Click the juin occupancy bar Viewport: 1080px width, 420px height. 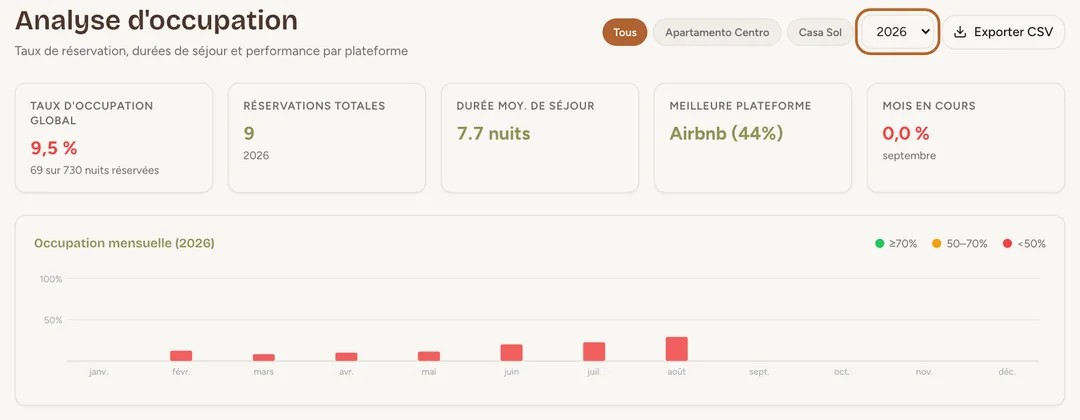(x=511, y=353)
